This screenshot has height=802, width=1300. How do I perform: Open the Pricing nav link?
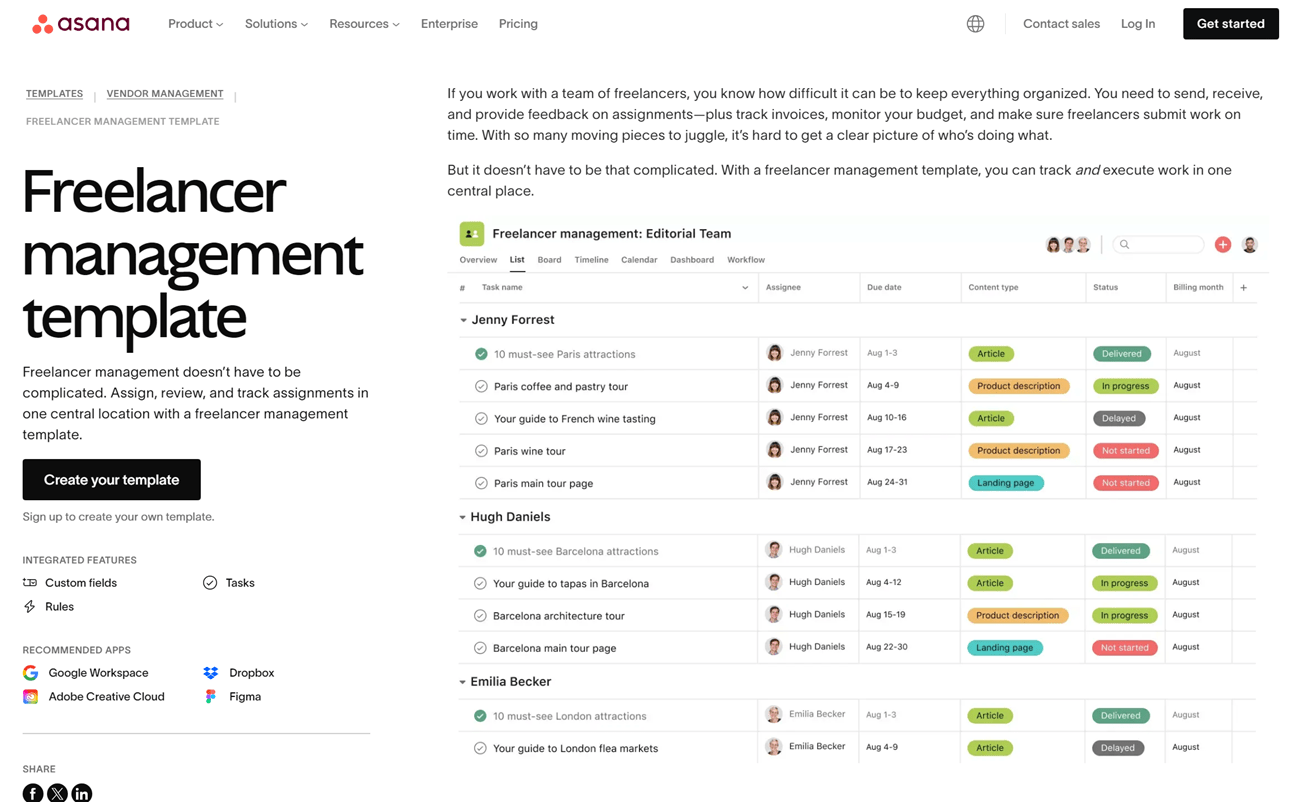[518, 24]
